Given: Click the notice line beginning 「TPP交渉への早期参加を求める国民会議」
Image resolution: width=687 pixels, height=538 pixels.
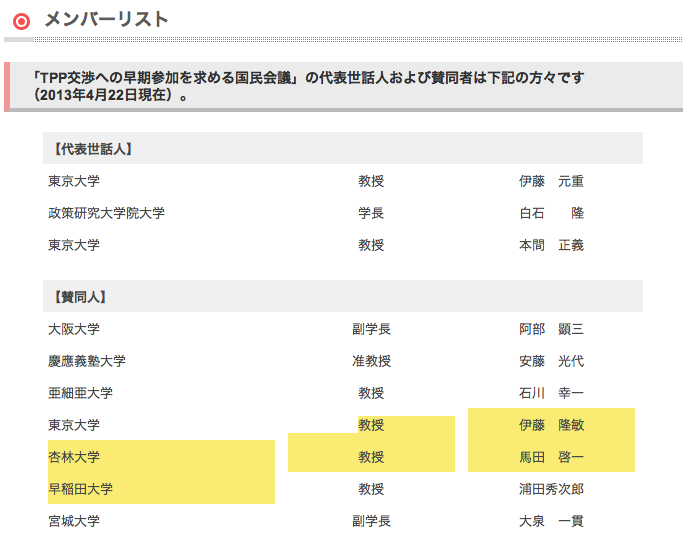Looking at the screenshot, I should [308, 78].
